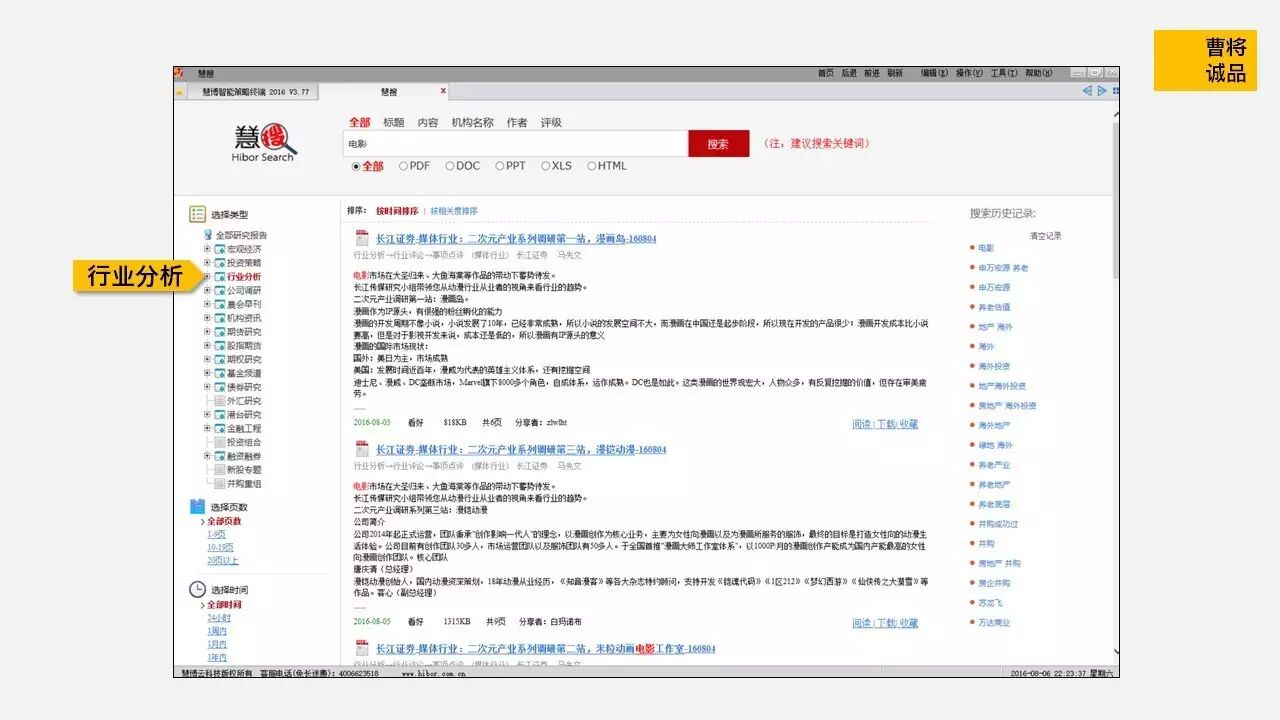Click the 全部研究报告 root icon
The image size is (1280, 720).
click(x=208, y=235)
